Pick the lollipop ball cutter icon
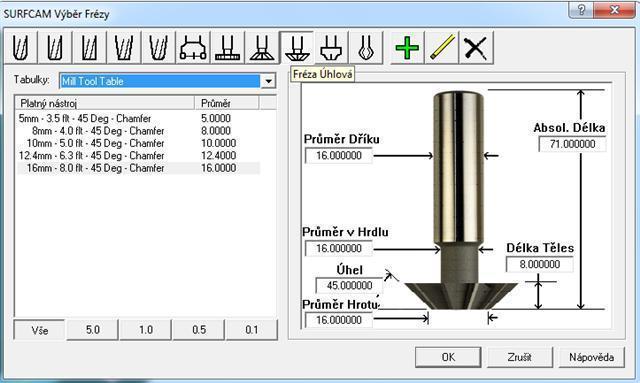The width and height of the screenshot is (640, 383). (365, 47)
